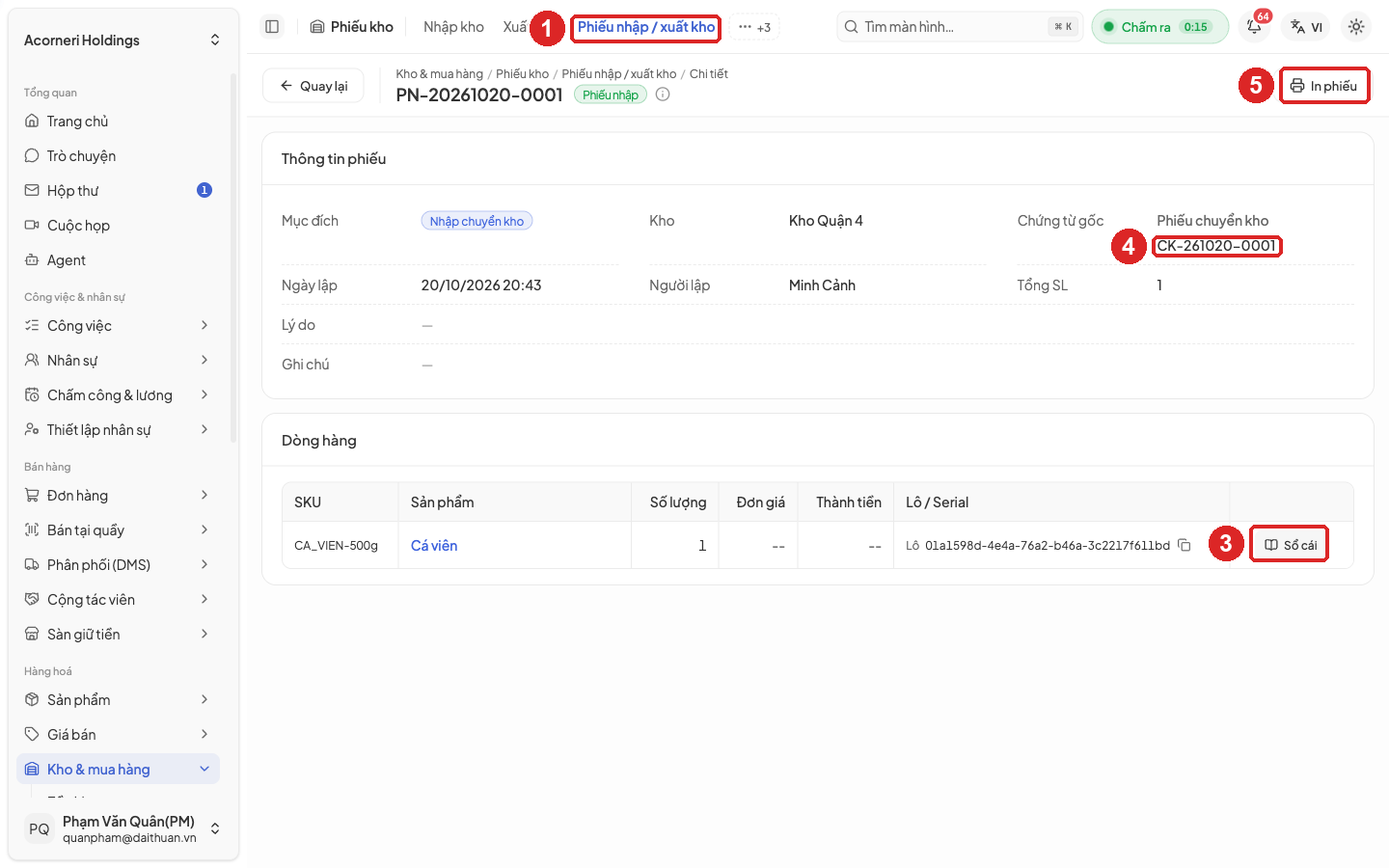Collapse Kho & mua hàng menu

pyautogui.click(x=118, y=770)
